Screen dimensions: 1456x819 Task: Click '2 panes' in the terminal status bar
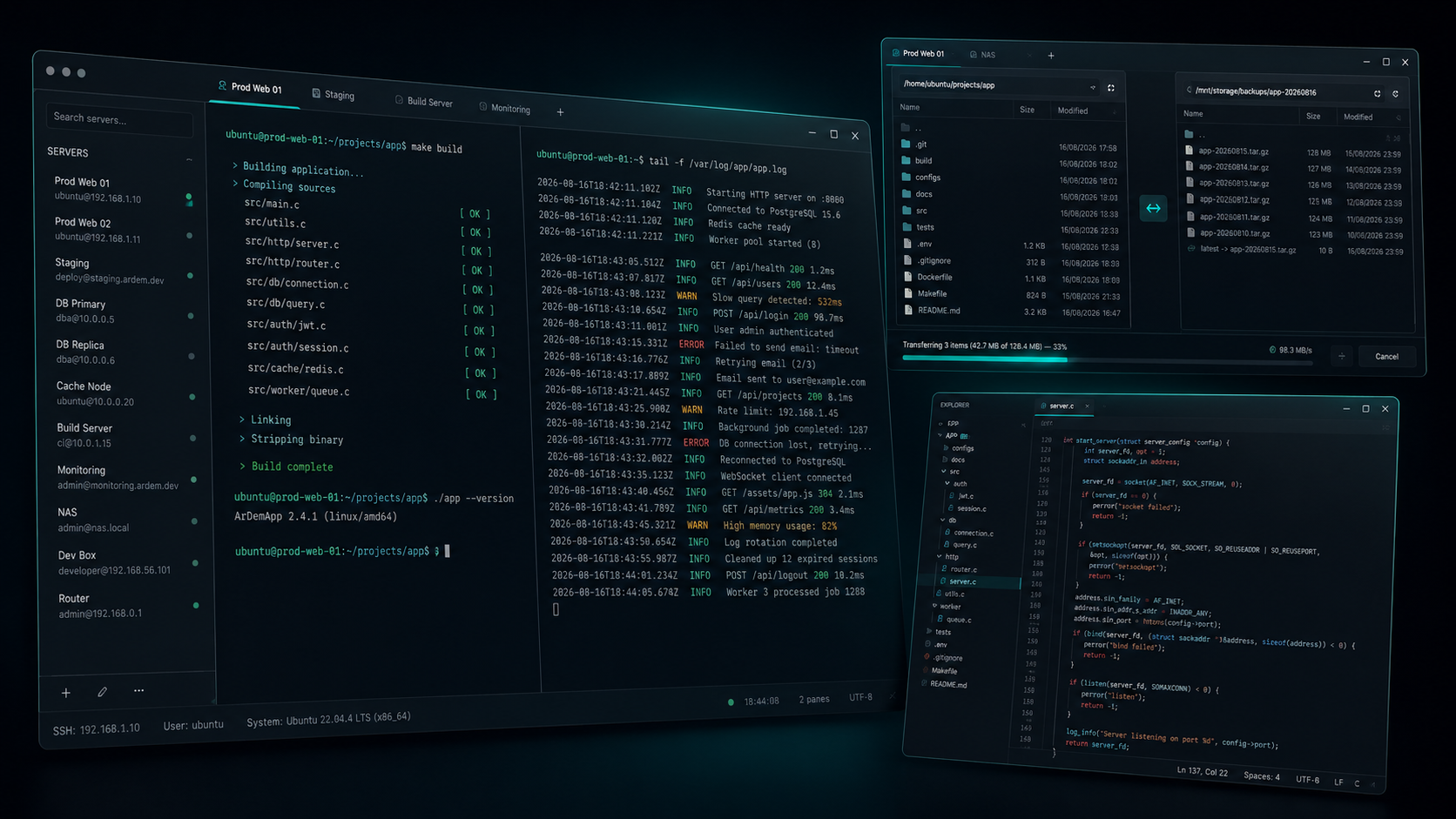[x=814, y=699]
